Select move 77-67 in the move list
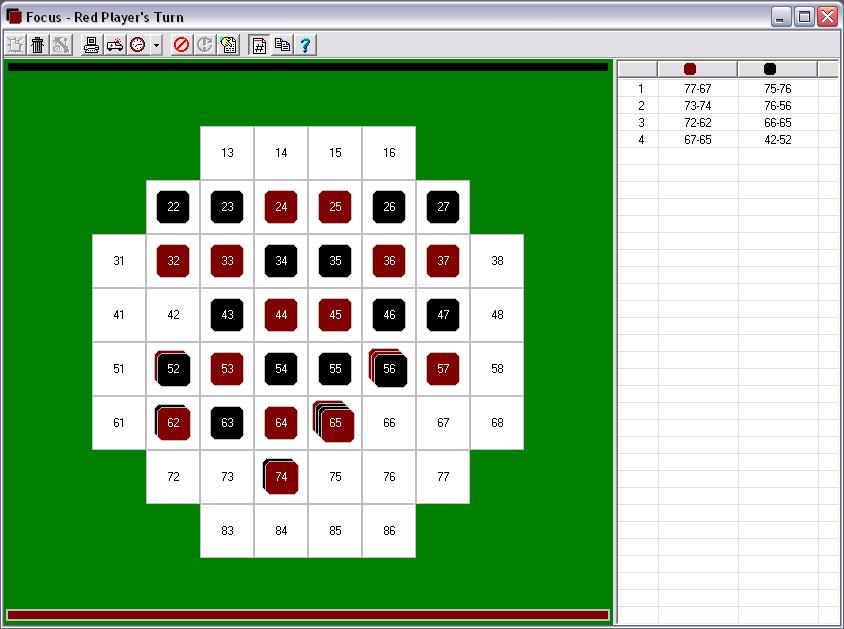The height and width of the screenshot is (629, 844). point(698,88)
